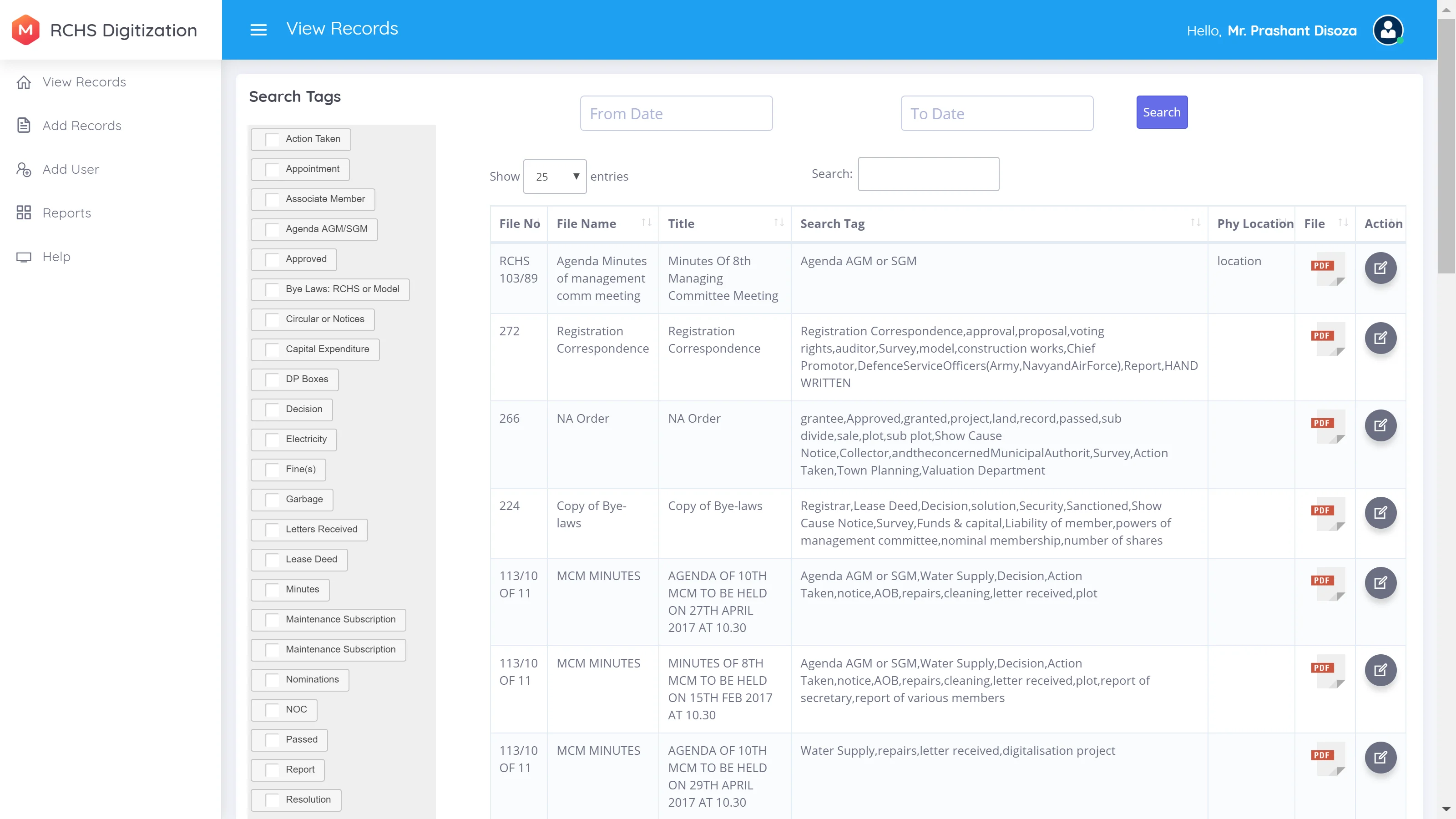Image resolution: width=1456 pixels, height=819 pixels.
Task: Click the table Search text box
Action: pyautogui.click(x=928, y=173)
